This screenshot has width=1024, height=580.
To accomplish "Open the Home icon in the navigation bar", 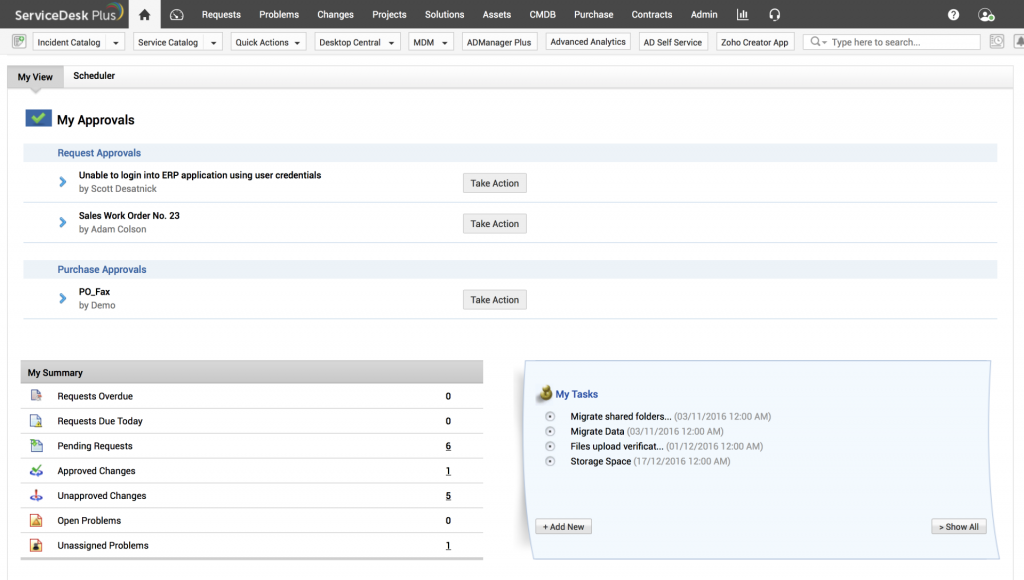I will (x=143, y=14).
